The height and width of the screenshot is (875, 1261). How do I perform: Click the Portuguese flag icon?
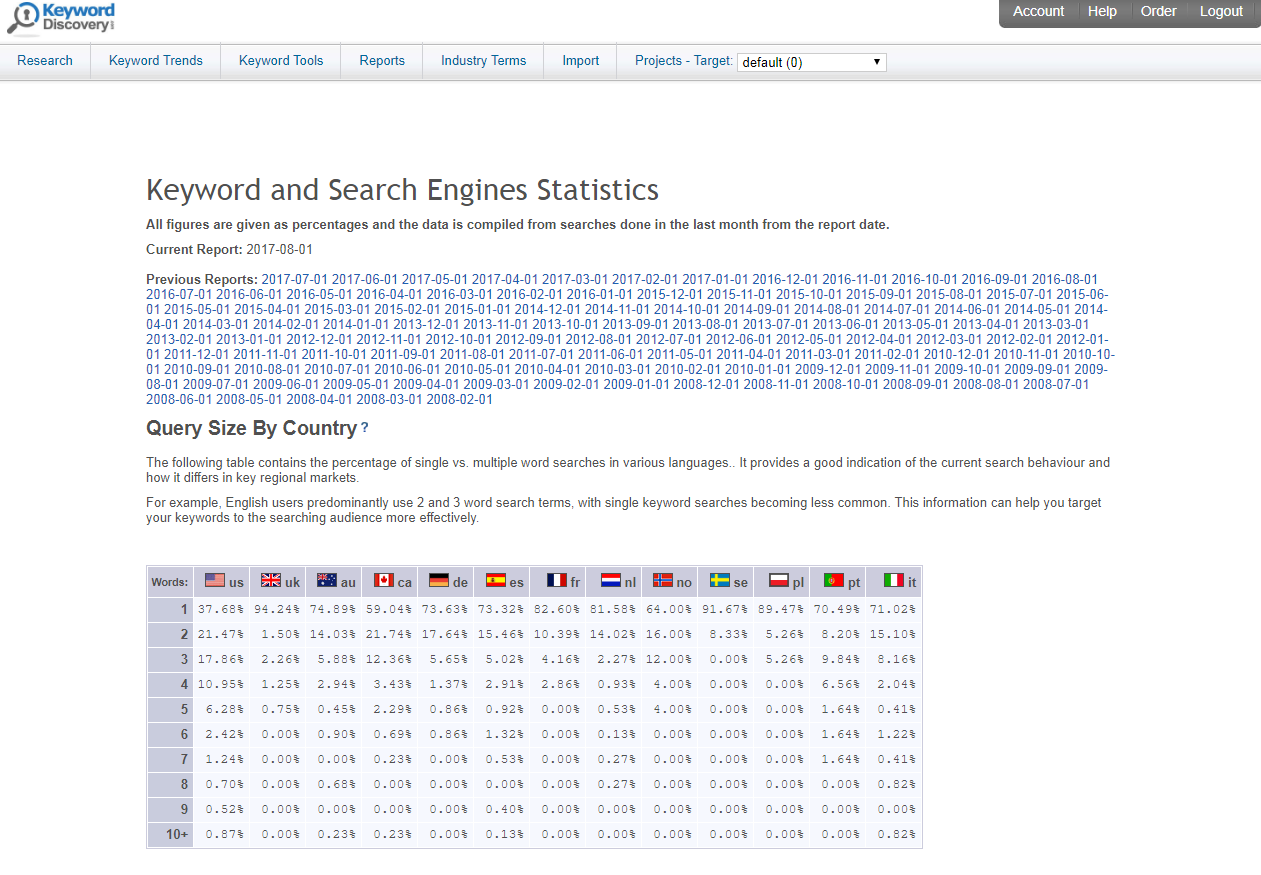pyautogui.click(x=833, y=580)
